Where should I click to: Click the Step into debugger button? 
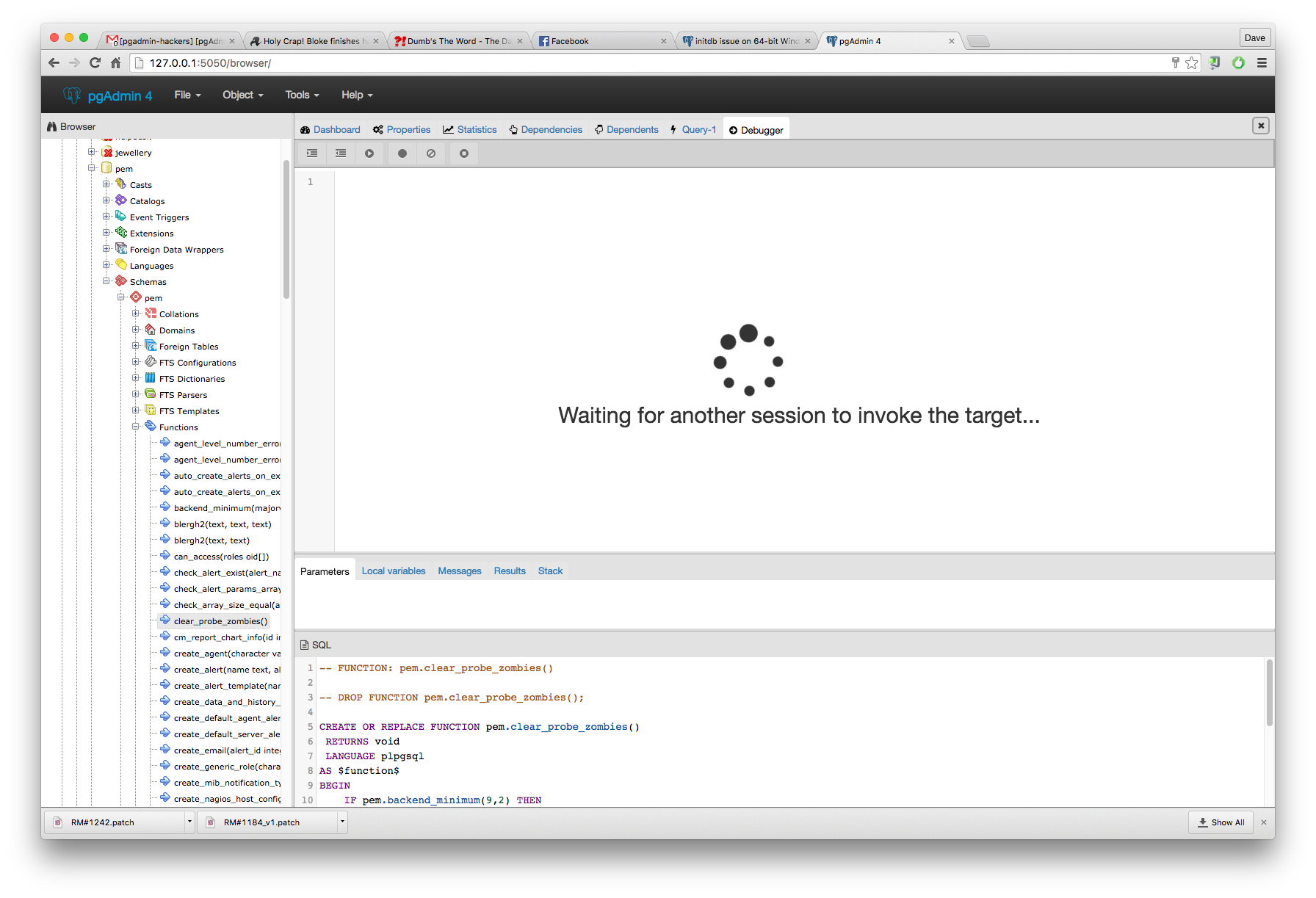coord(312,153)
